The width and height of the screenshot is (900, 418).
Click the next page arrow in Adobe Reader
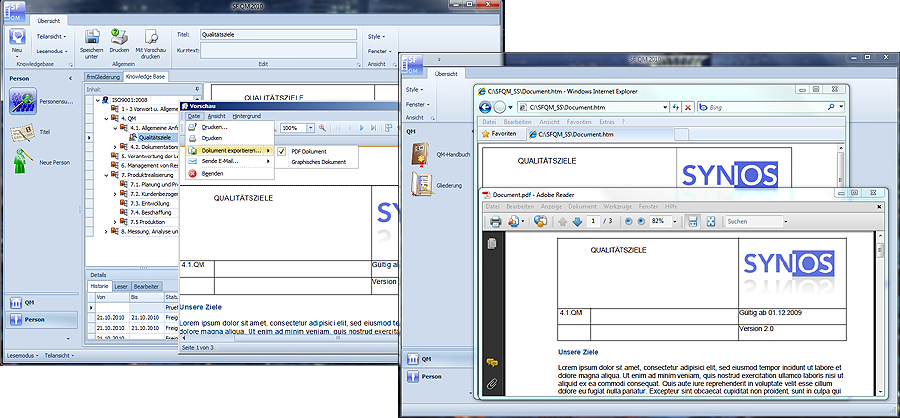577,222
